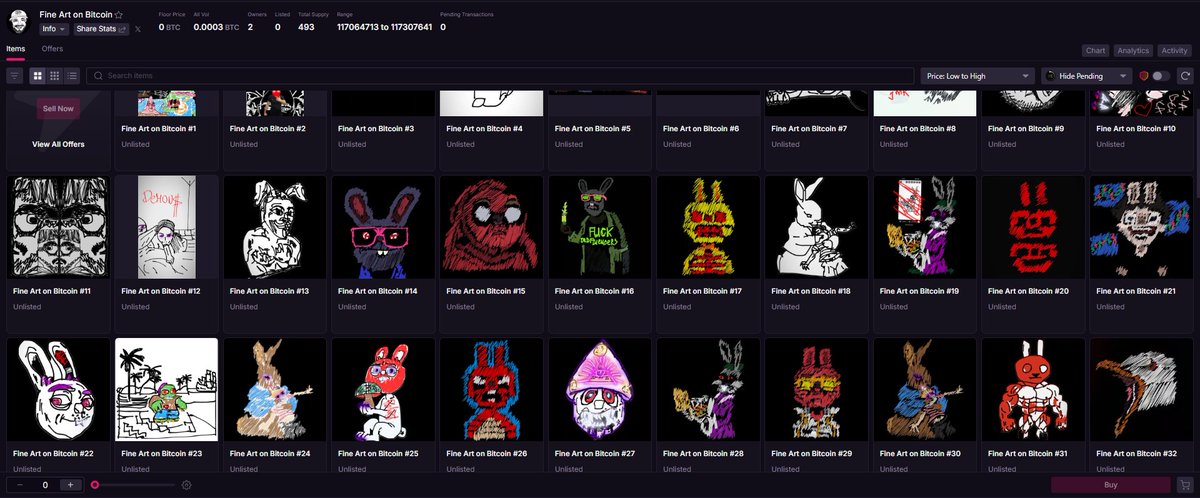Image resolution: width=1200 pixels, height=498 pixels.
Task: Open Fine Art on Bitcoin #17 thumbnail
Action: click(x=708, y=228)
